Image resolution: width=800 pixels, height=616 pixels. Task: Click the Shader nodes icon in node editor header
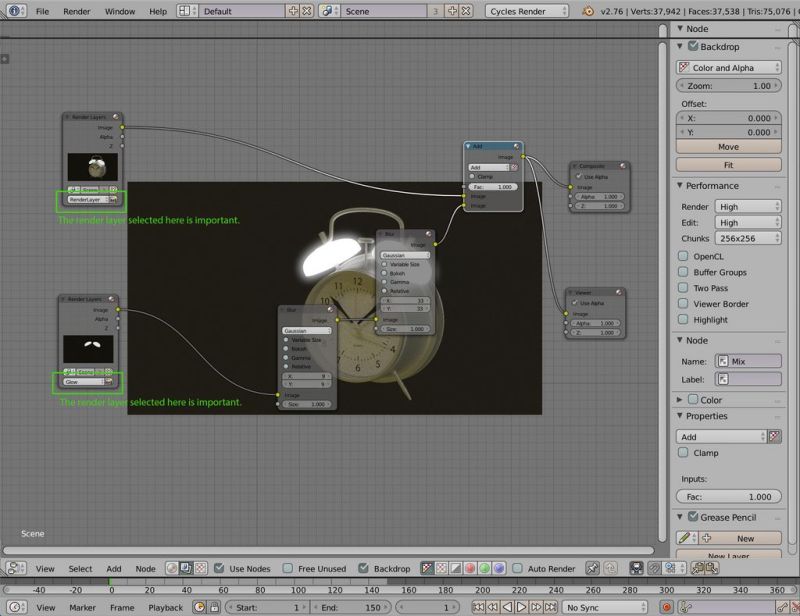[x=172, y=568]
